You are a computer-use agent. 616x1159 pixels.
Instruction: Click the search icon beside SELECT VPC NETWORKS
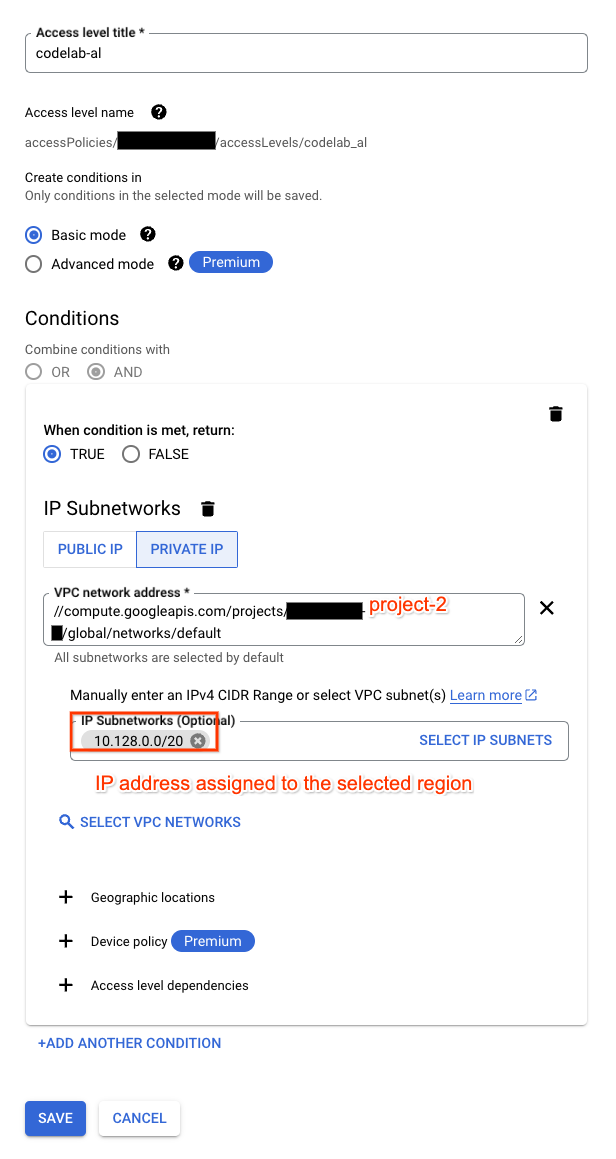point(65,821)
